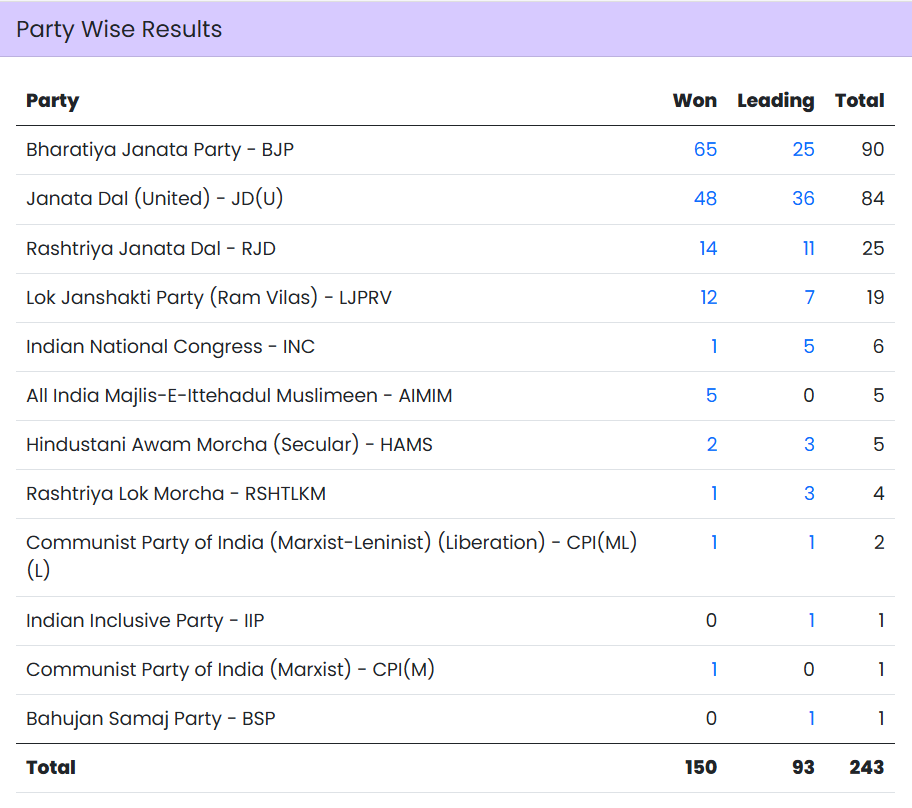Click HAMS won count 2
This screenshot has width=912, height=808.
pos(711,444)
